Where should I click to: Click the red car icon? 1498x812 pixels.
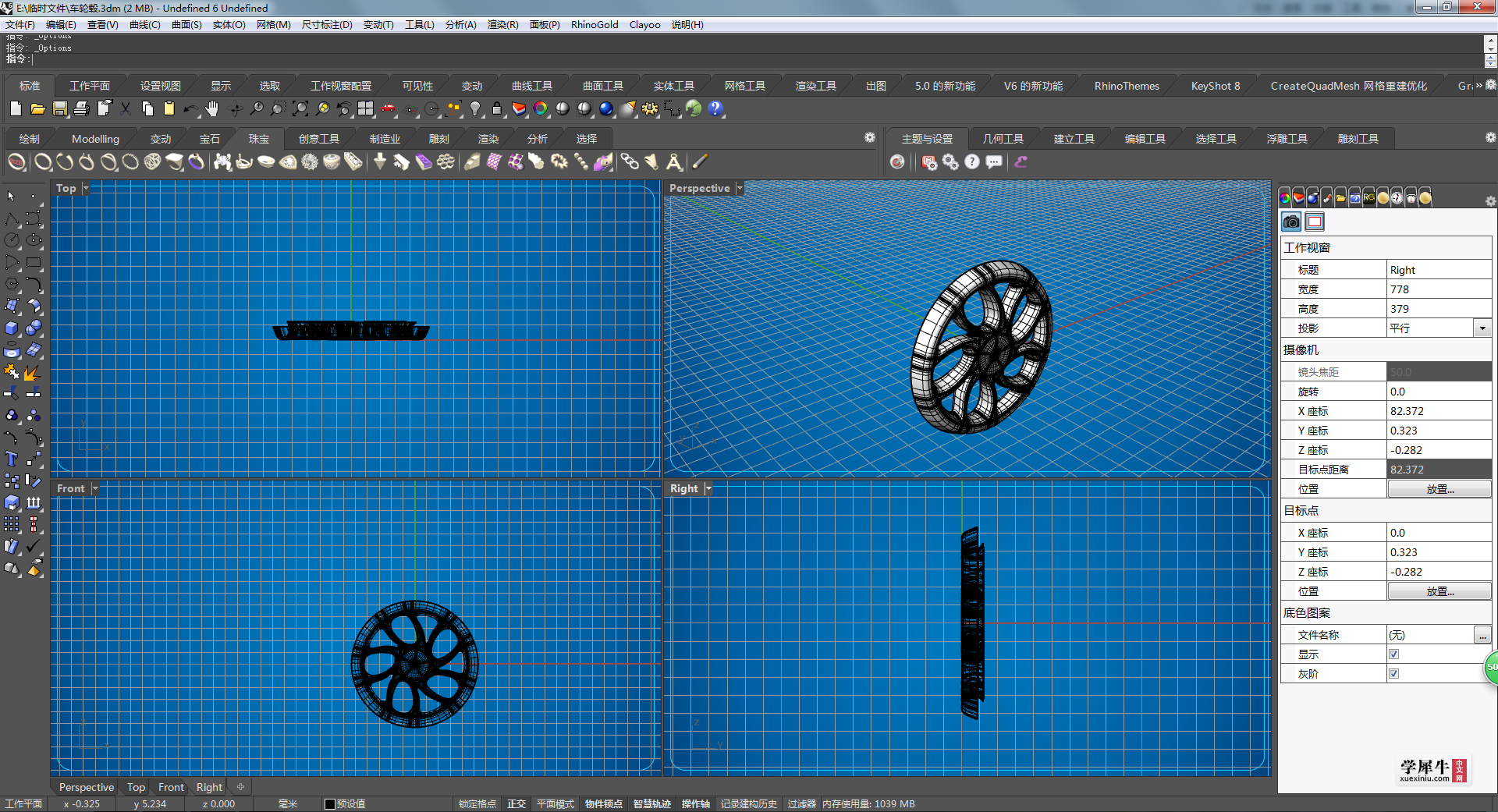tap(388, 109)
